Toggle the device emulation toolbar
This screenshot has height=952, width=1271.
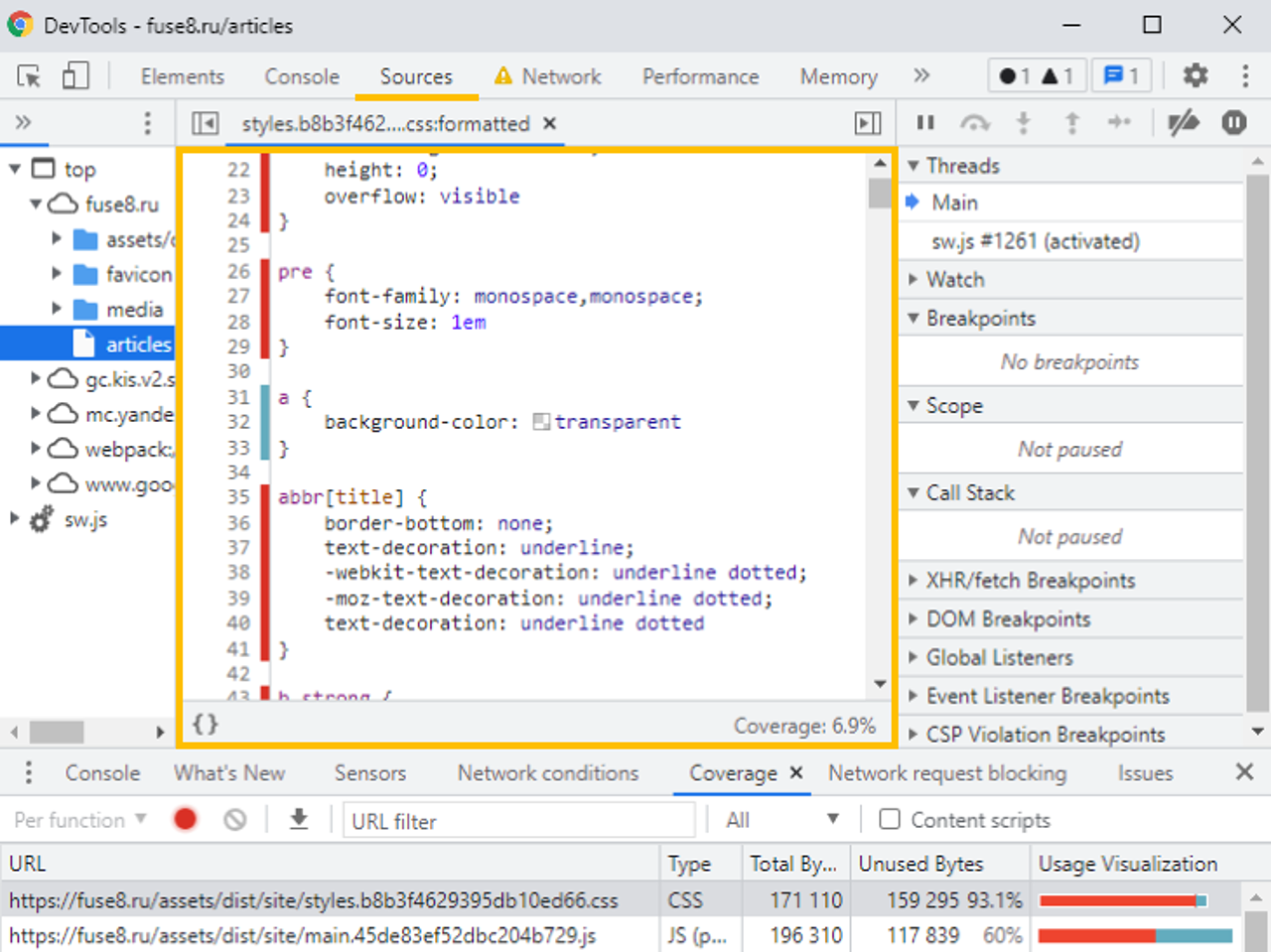[75, 75]
